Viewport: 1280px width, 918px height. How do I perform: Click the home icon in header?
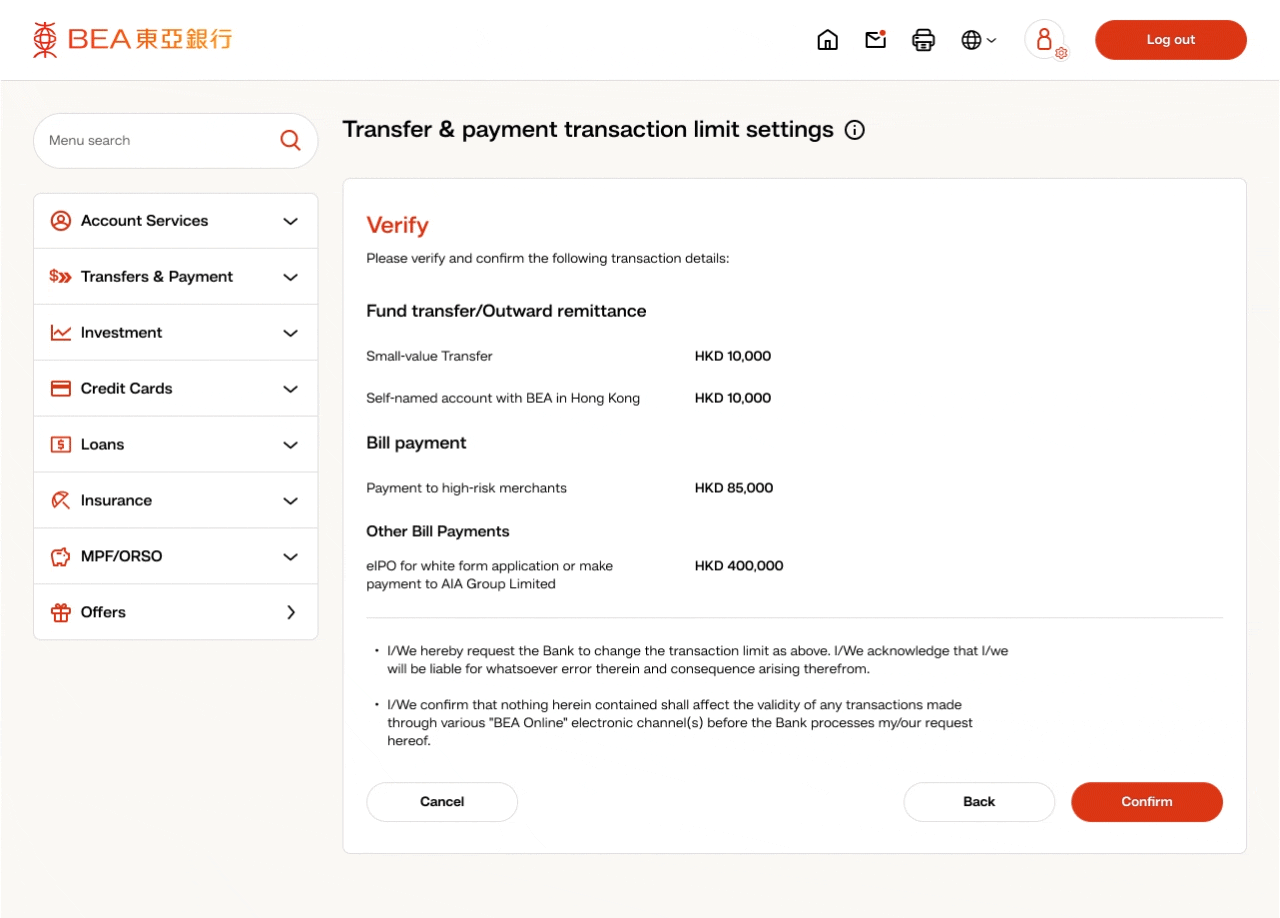(827, 40)
